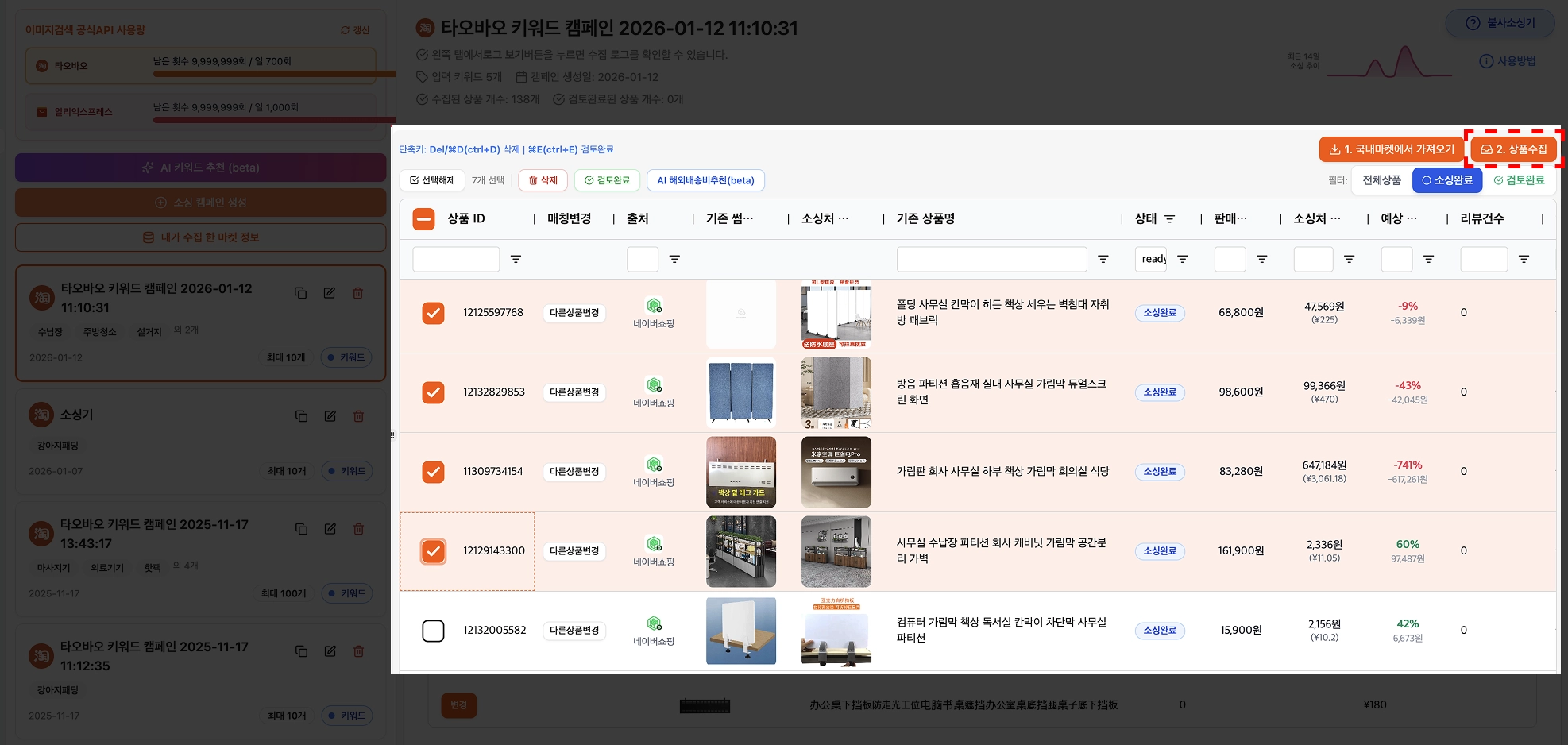Image resolution: width=1568 pixels, height=745 pixels.
Task: Copy the 소싱기 campaign
Action: pos(301,416)
